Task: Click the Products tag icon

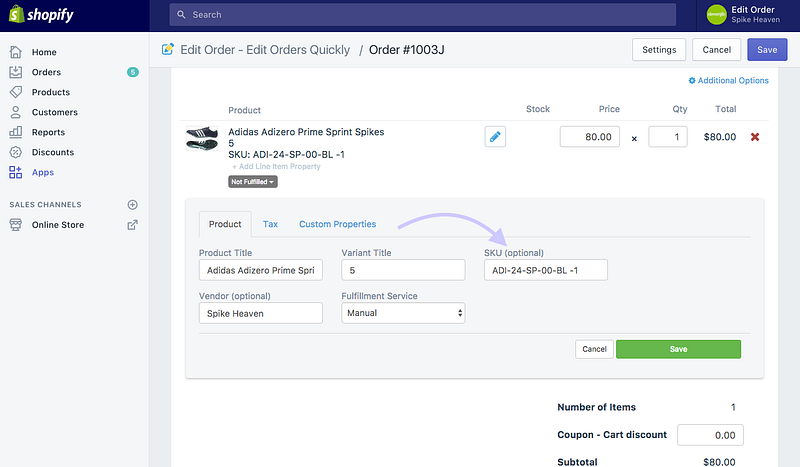Action: click(x=16, y=92)
